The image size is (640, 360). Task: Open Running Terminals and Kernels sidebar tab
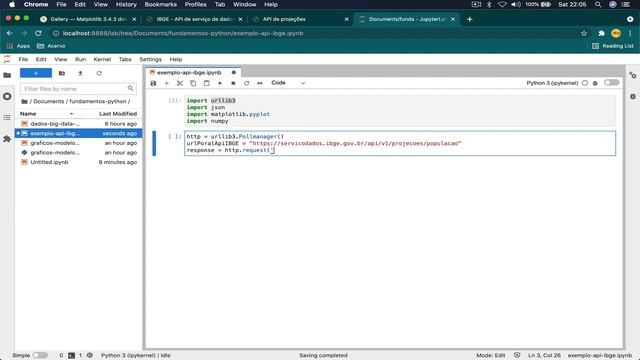(x=7, y=96)
